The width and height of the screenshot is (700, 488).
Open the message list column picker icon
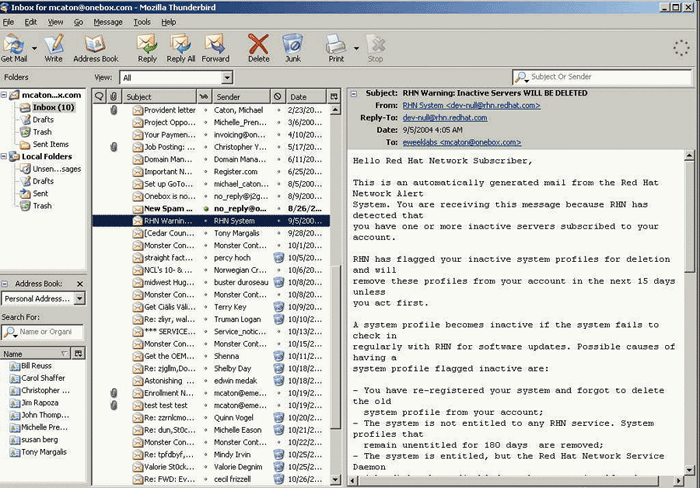tap(334, 96)
